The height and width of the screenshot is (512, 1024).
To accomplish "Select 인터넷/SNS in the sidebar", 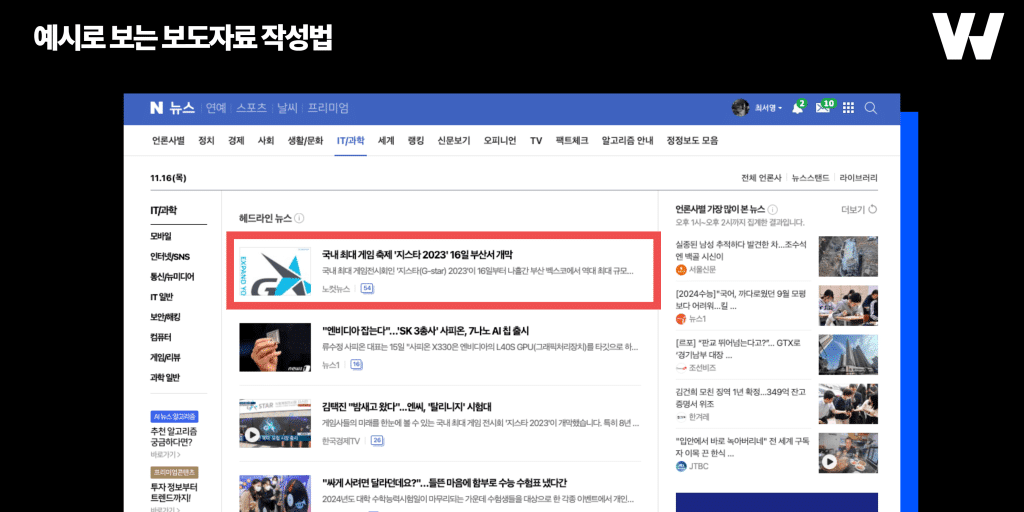I will point(170,257).
